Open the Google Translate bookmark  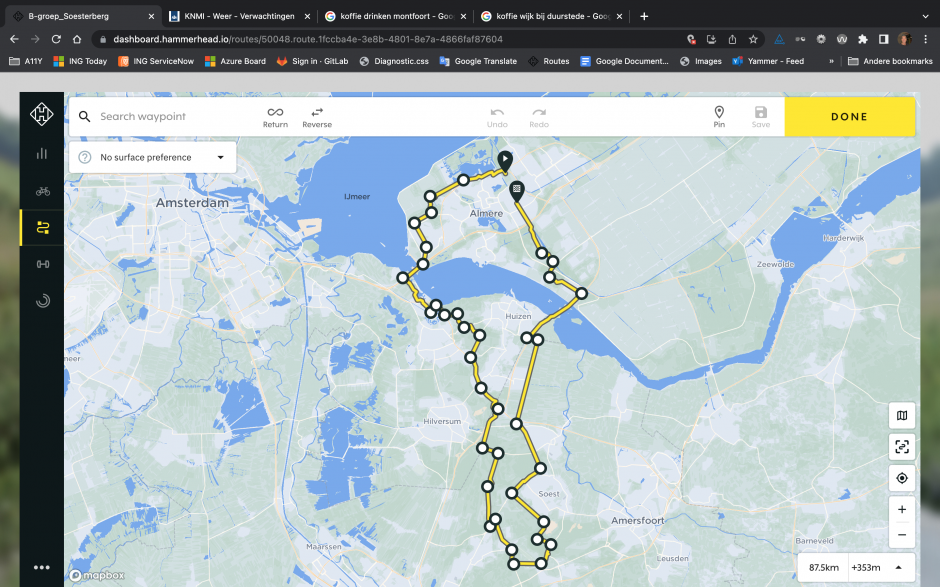[478, 61]
